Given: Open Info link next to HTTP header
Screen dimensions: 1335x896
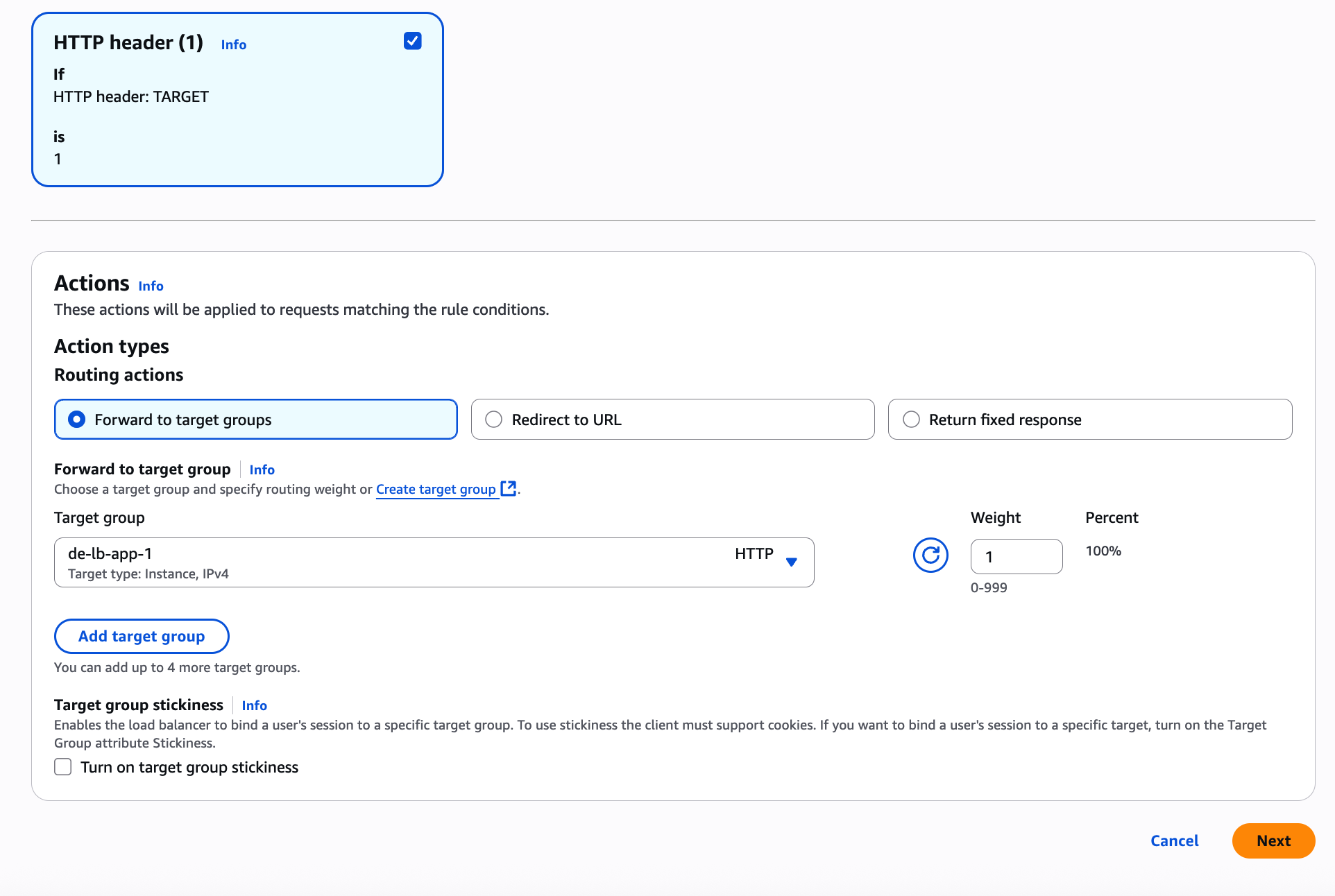Looking at the screenshot, I should coord(233,44).
